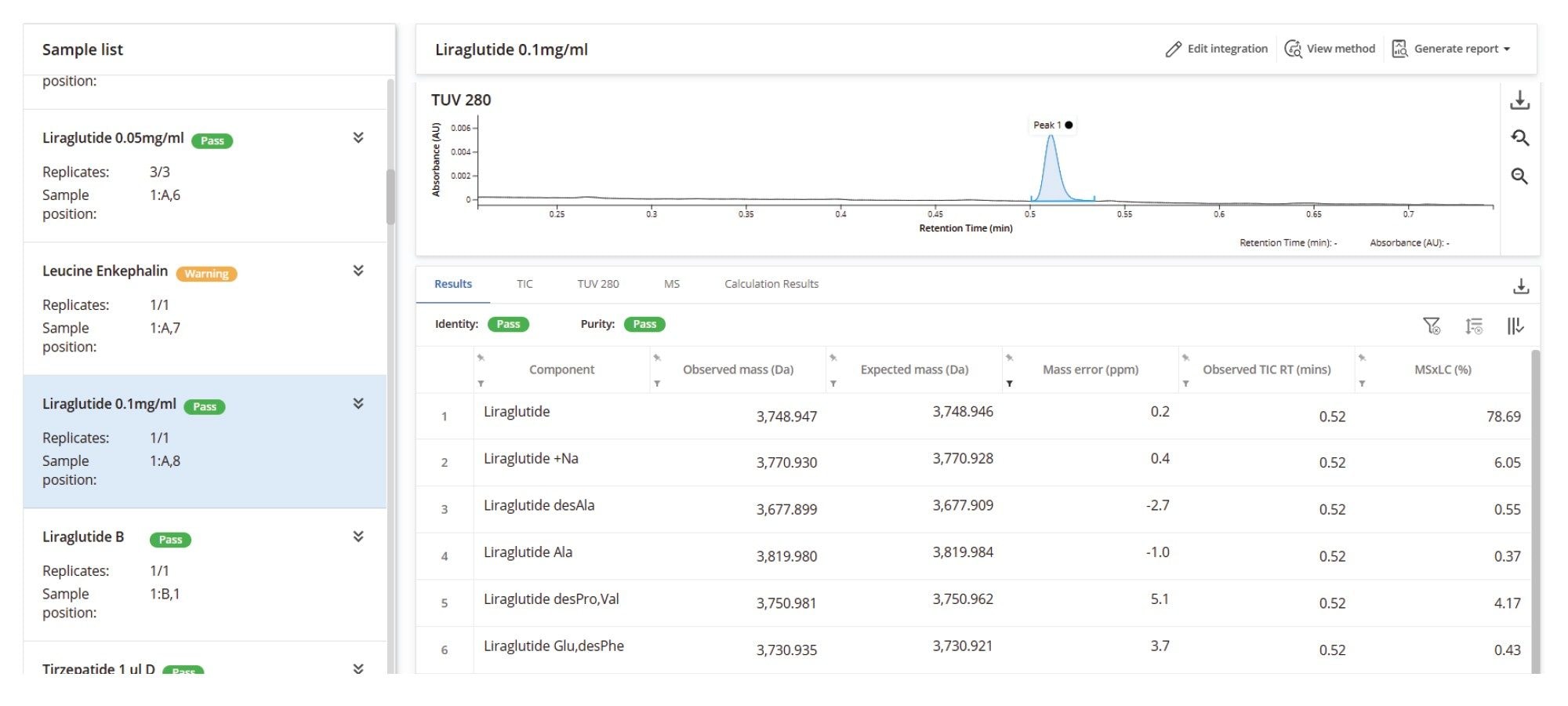The height and width of the screenshot is (706, 1568).
Task: Switch to the TIC tab
Action: pos(524,283)
